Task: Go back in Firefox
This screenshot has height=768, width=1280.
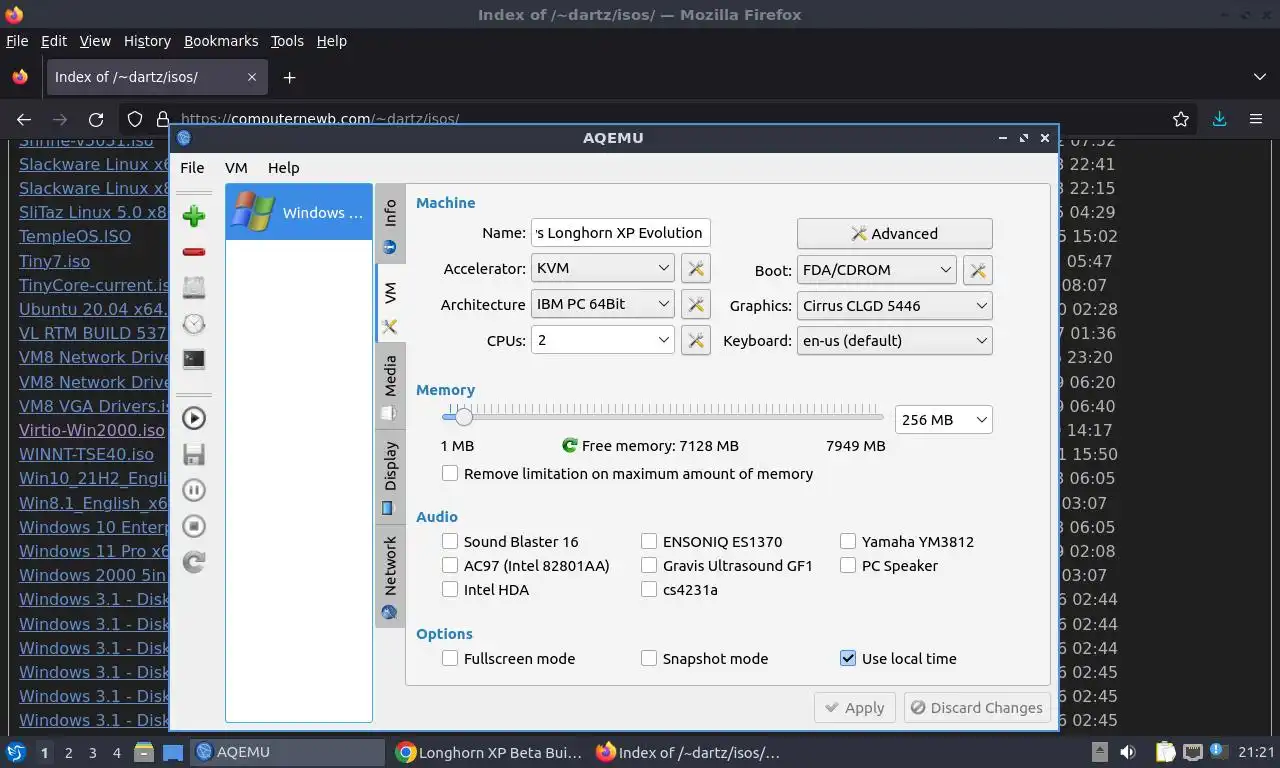Action: point(24,119)
